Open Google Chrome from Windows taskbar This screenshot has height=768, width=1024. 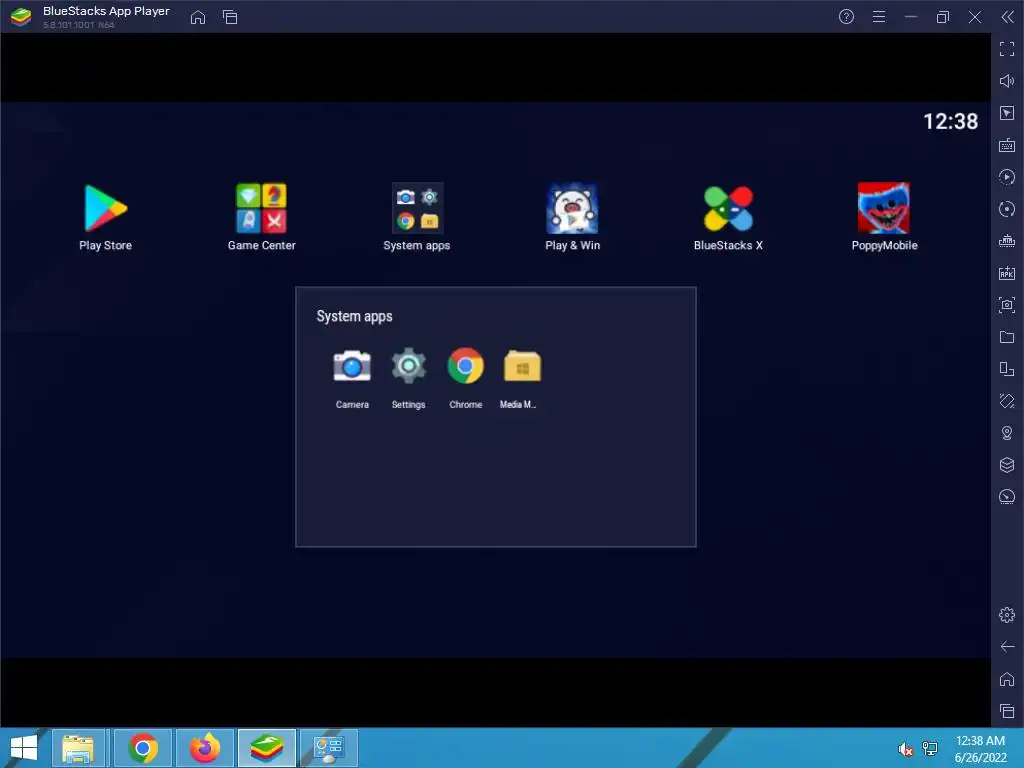[x=143, y=748]
